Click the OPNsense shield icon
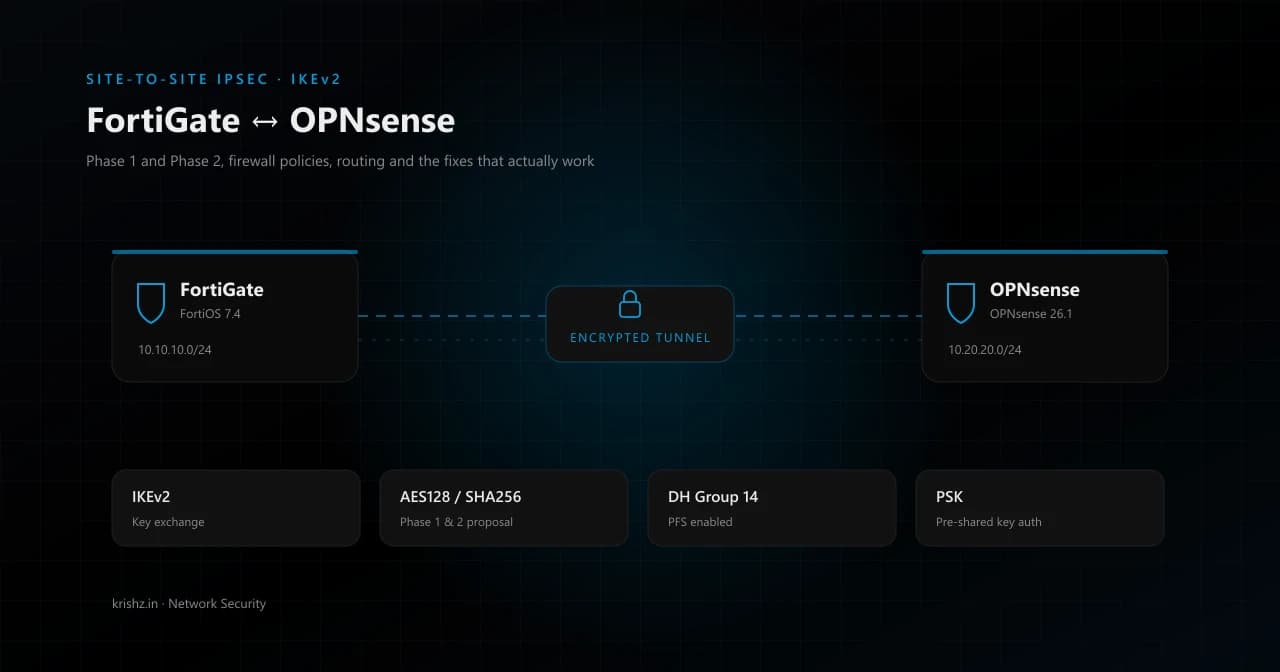The image size is (1280, 672). (961, 303)
